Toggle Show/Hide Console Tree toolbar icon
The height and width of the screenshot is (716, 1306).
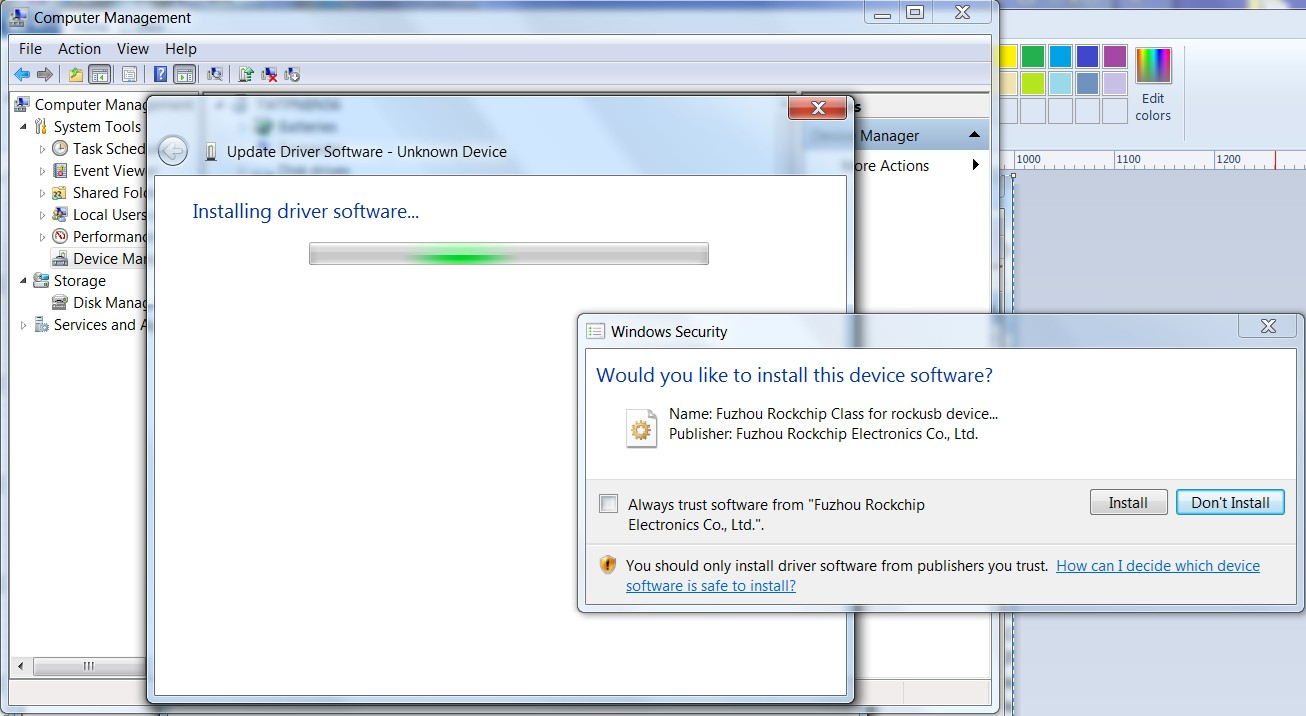tap(99, 74)
